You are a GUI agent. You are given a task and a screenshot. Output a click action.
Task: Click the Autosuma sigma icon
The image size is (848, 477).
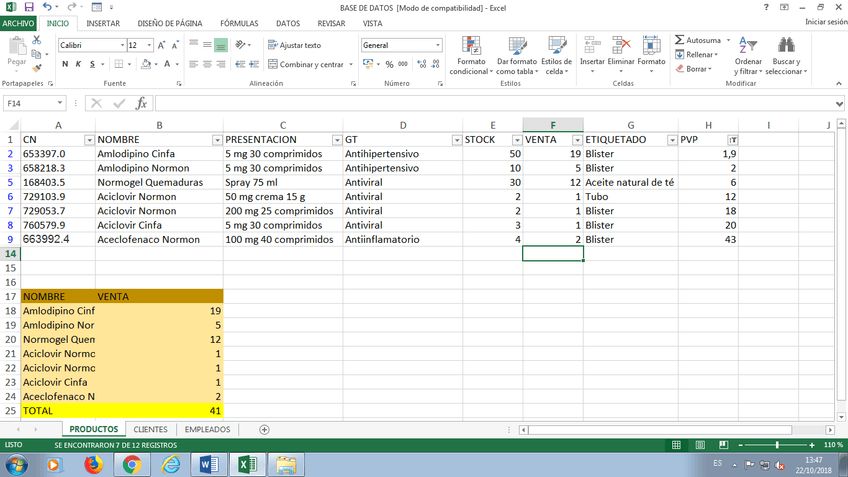(x=680, y=40)
